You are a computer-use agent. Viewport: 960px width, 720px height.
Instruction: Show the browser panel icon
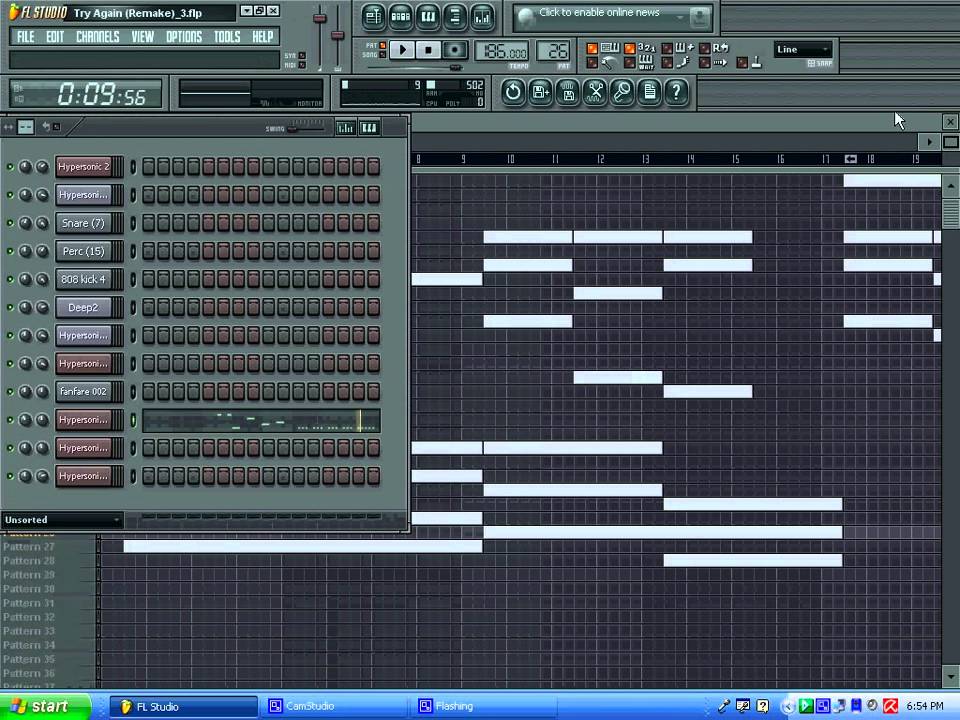click(455, 17)
